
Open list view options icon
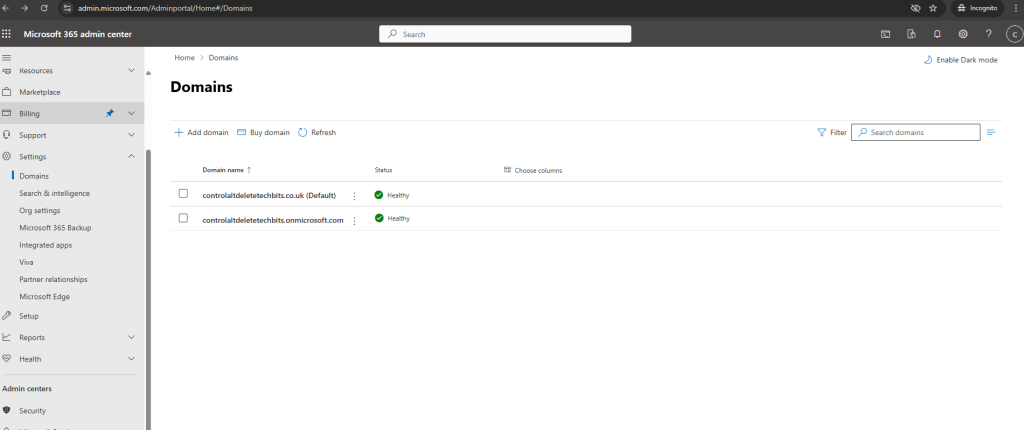click(991, 132)
